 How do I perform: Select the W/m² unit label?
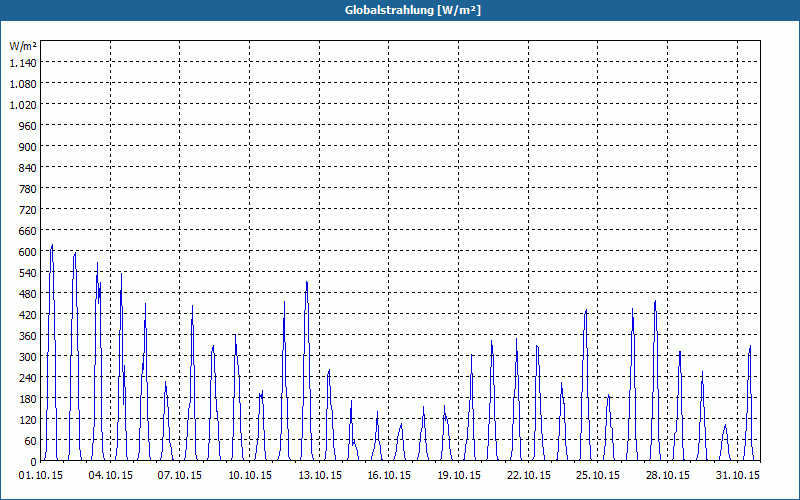[x=23, y=46]
